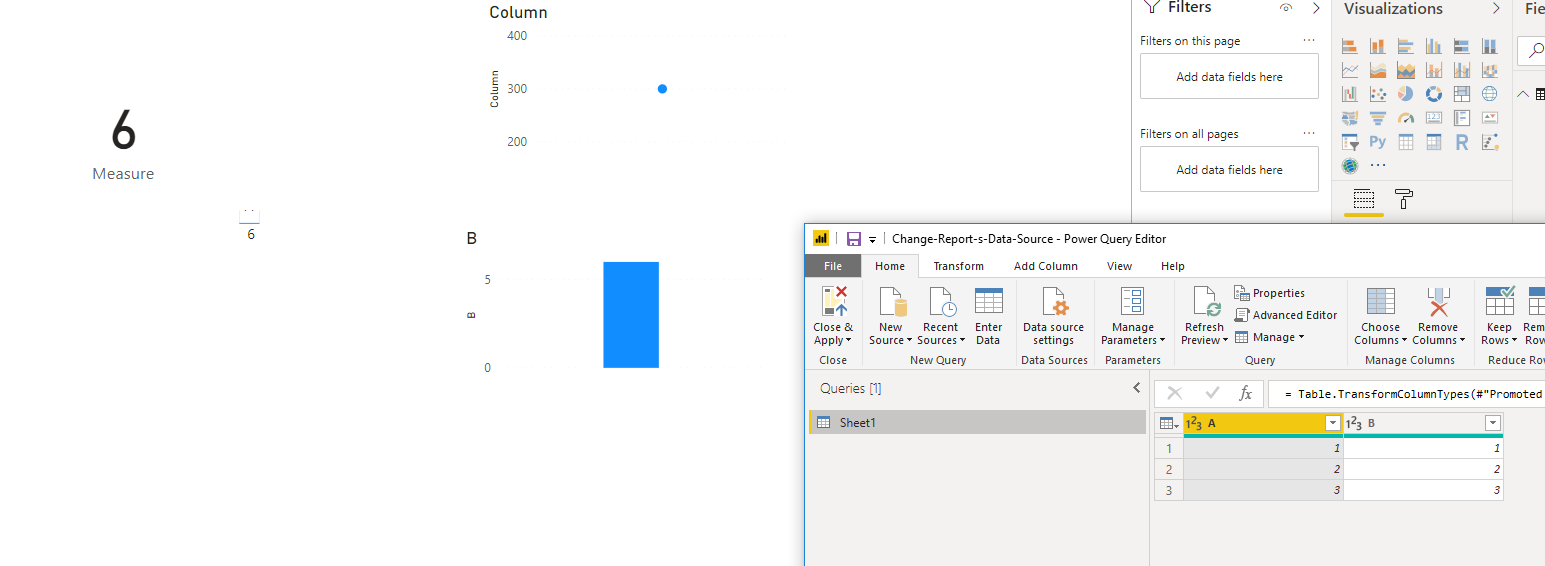Screen dimensions: 1545x566
Task: Select the 100% stacked column chart visual
Action: pos(1490,46)
